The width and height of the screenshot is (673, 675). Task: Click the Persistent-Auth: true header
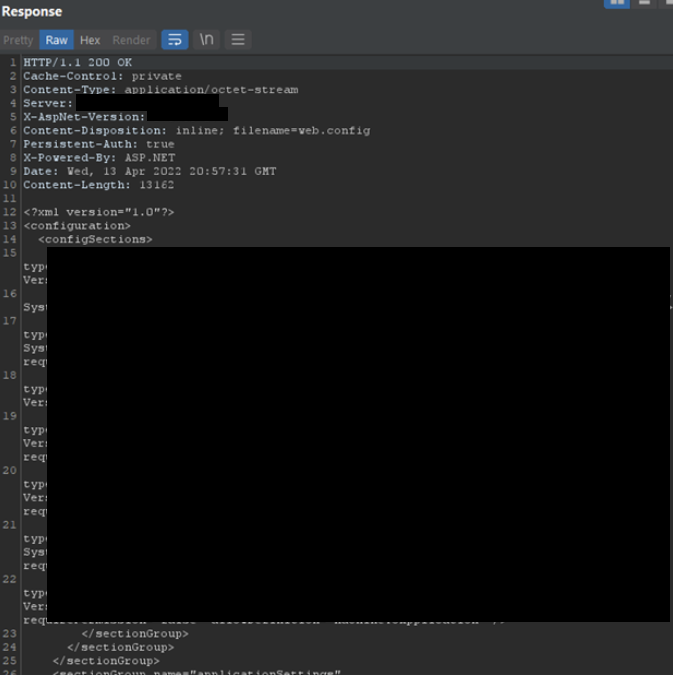click(99, 144)
